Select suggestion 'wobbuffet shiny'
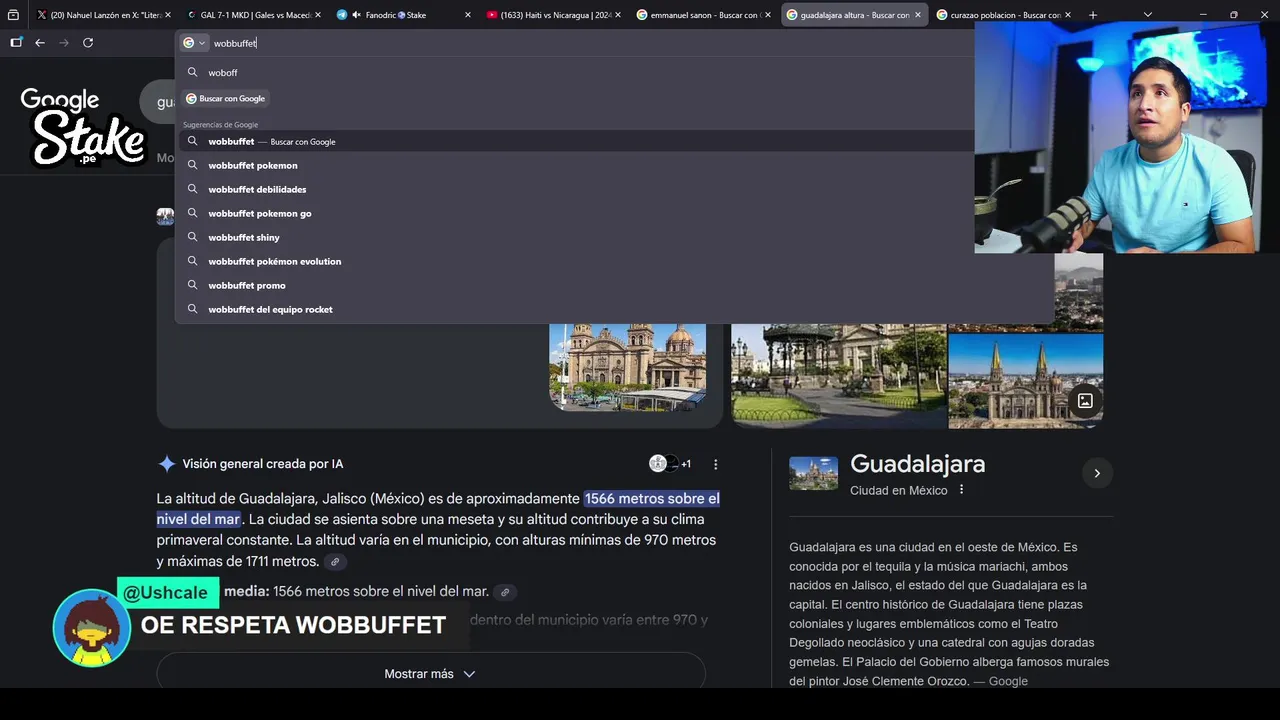Viewport: 1280px width, 720px height. point(575,237)
